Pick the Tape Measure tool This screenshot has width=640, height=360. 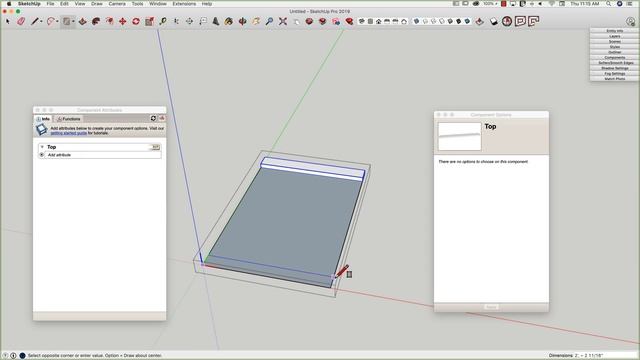163,21
